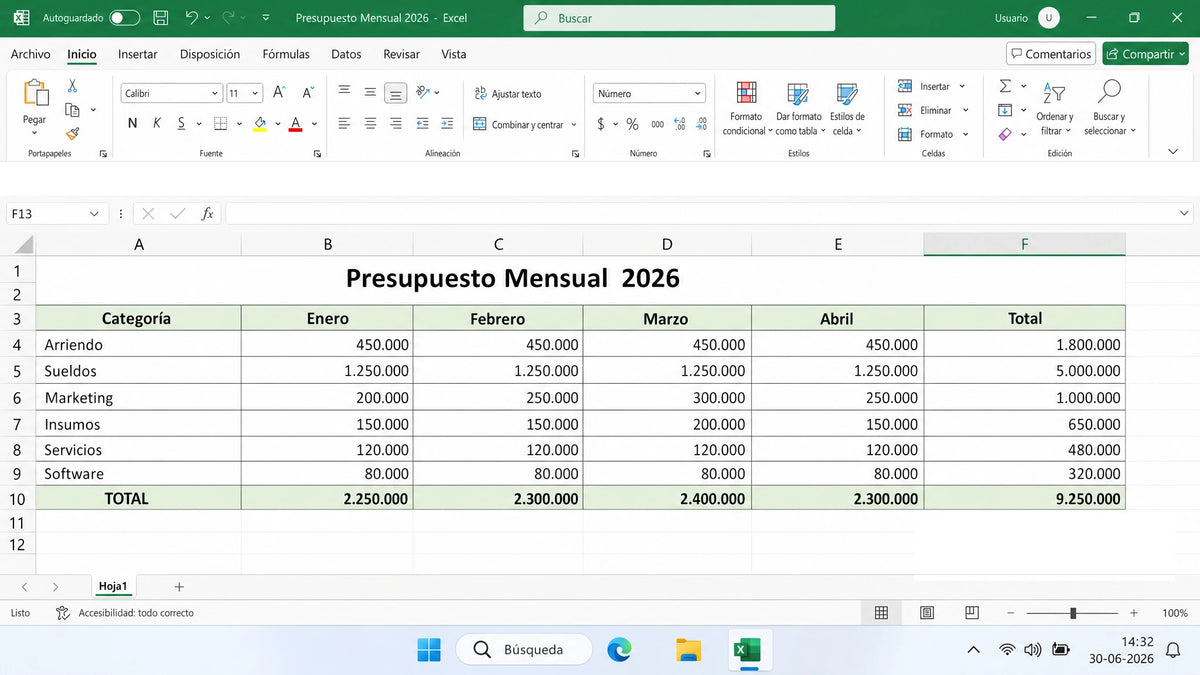Decrease indent in Alineación group

coord(422,123)
